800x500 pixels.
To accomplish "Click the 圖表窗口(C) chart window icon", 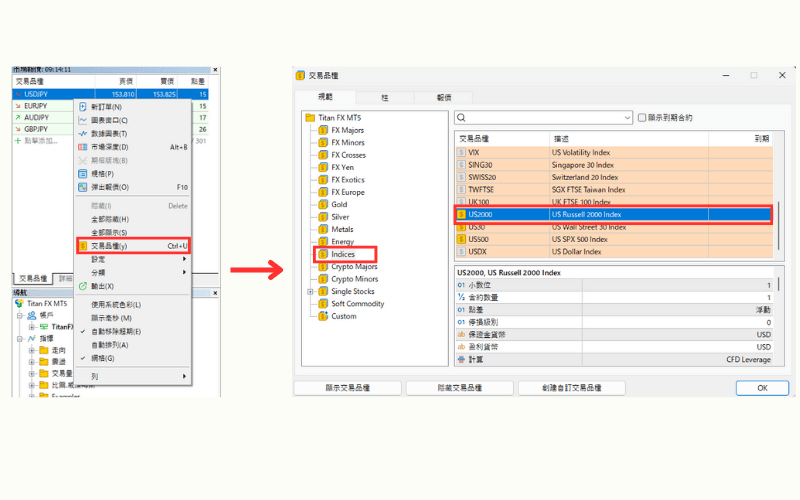I will 83,120.
